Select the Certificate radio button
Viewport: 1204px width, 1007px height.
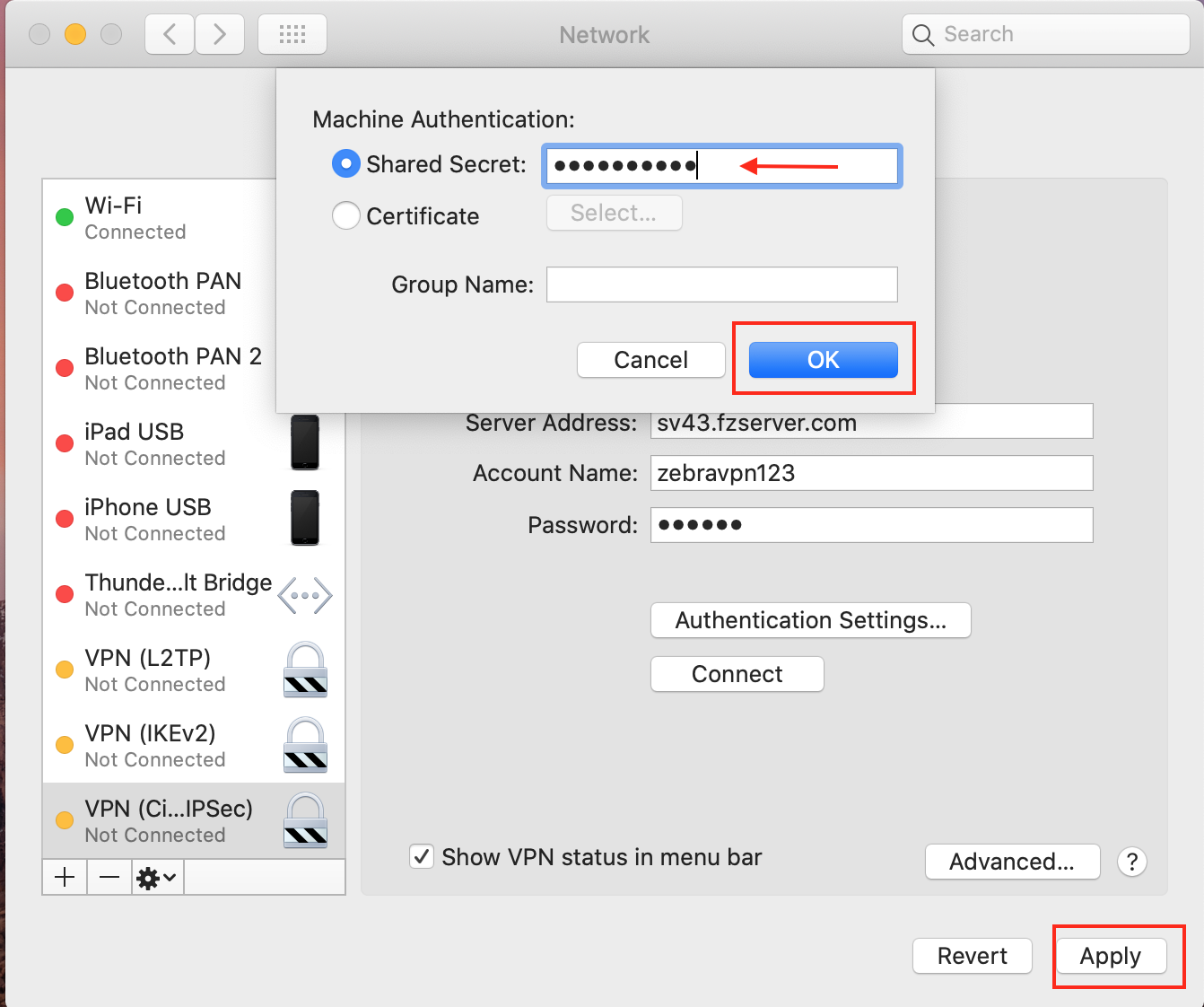(x=345, y=215)
